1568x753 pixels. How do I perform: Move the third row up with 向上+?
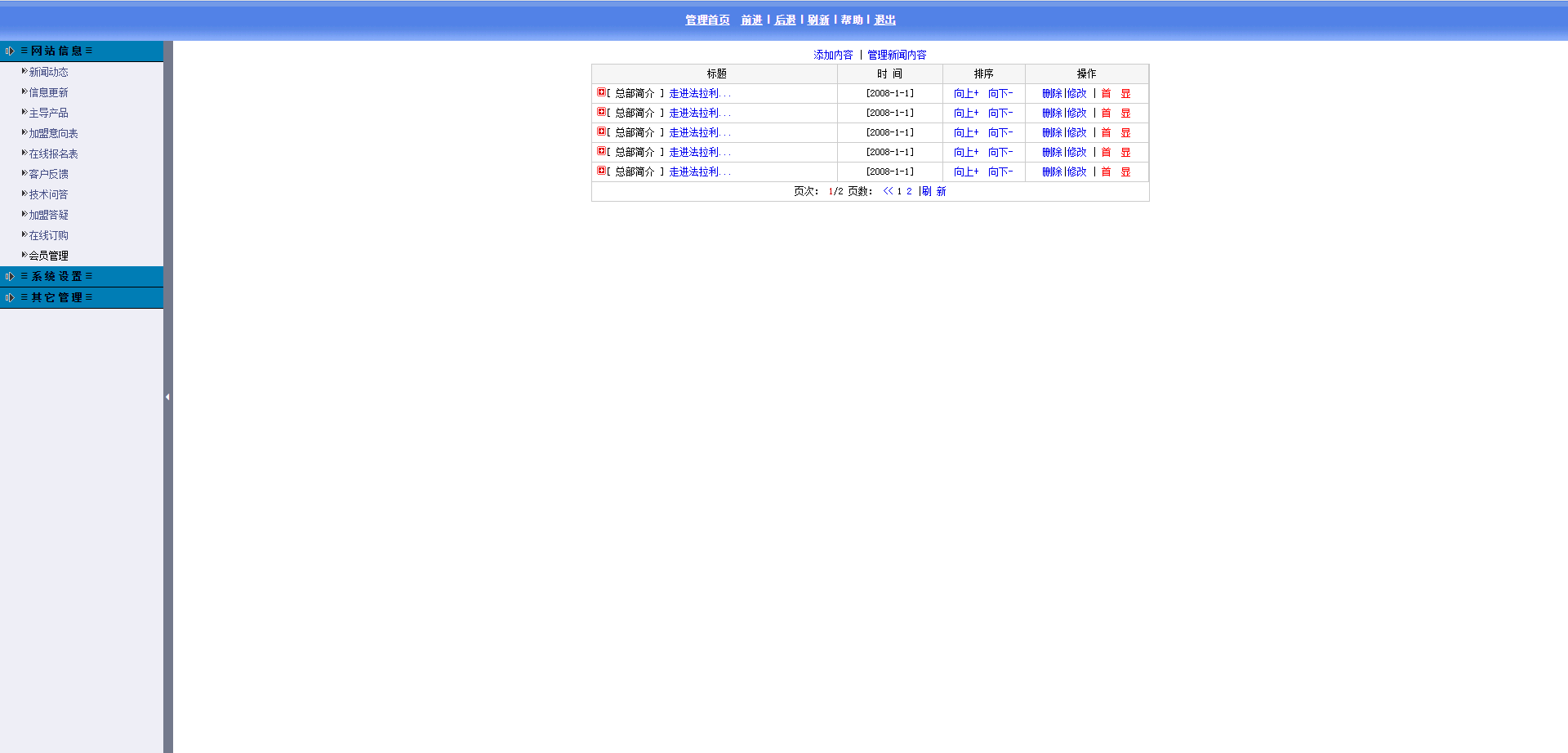point(966,132)
